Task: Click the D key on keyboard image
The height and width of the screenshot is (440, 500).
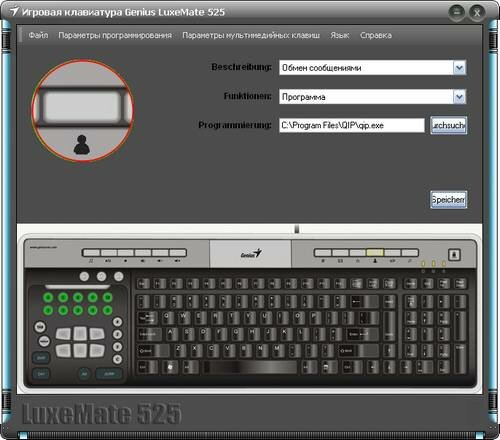Action: (205, 334)
